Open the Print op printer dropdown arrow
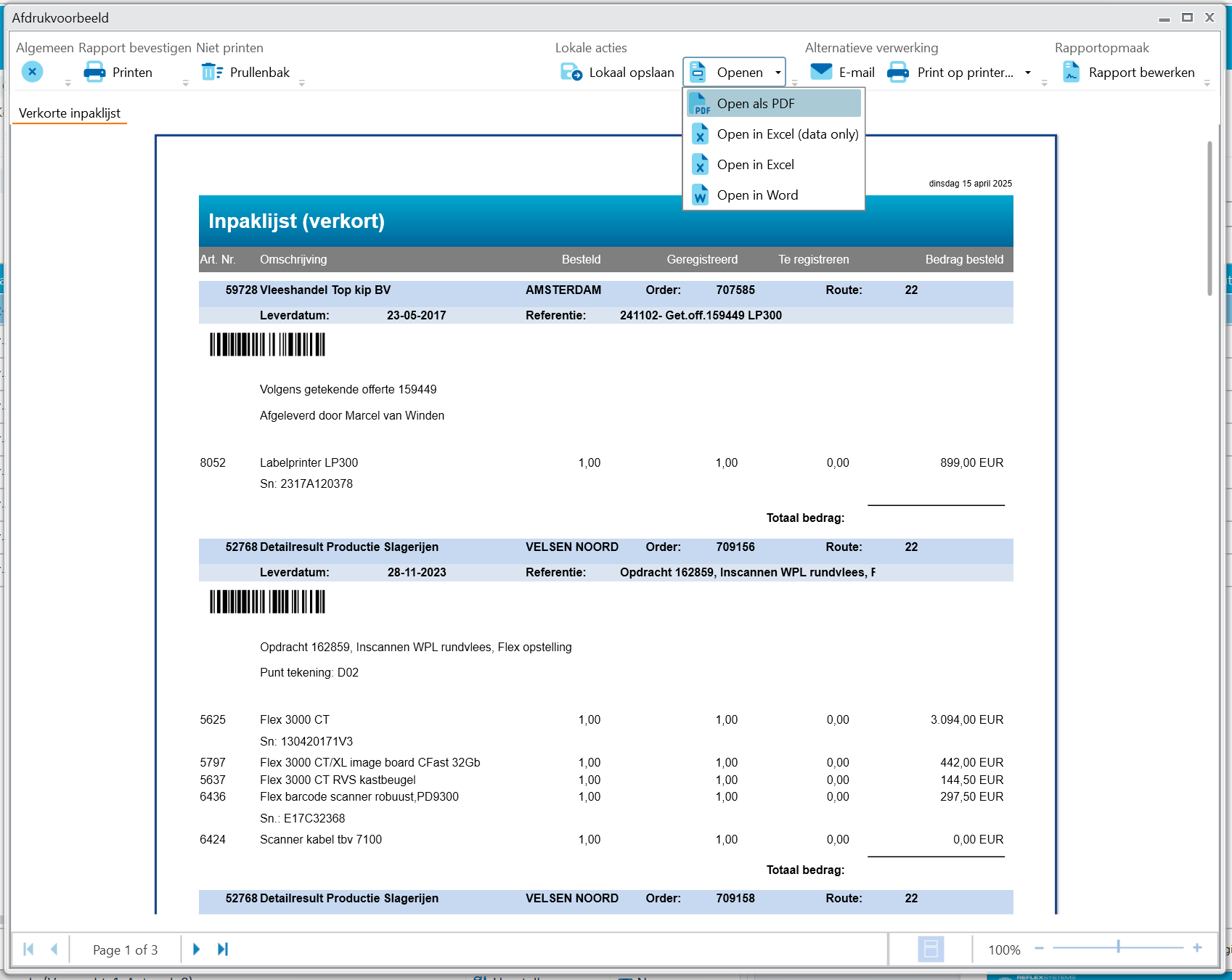The height and width of the screenshot is (980, 1232). coord(1027,72)
